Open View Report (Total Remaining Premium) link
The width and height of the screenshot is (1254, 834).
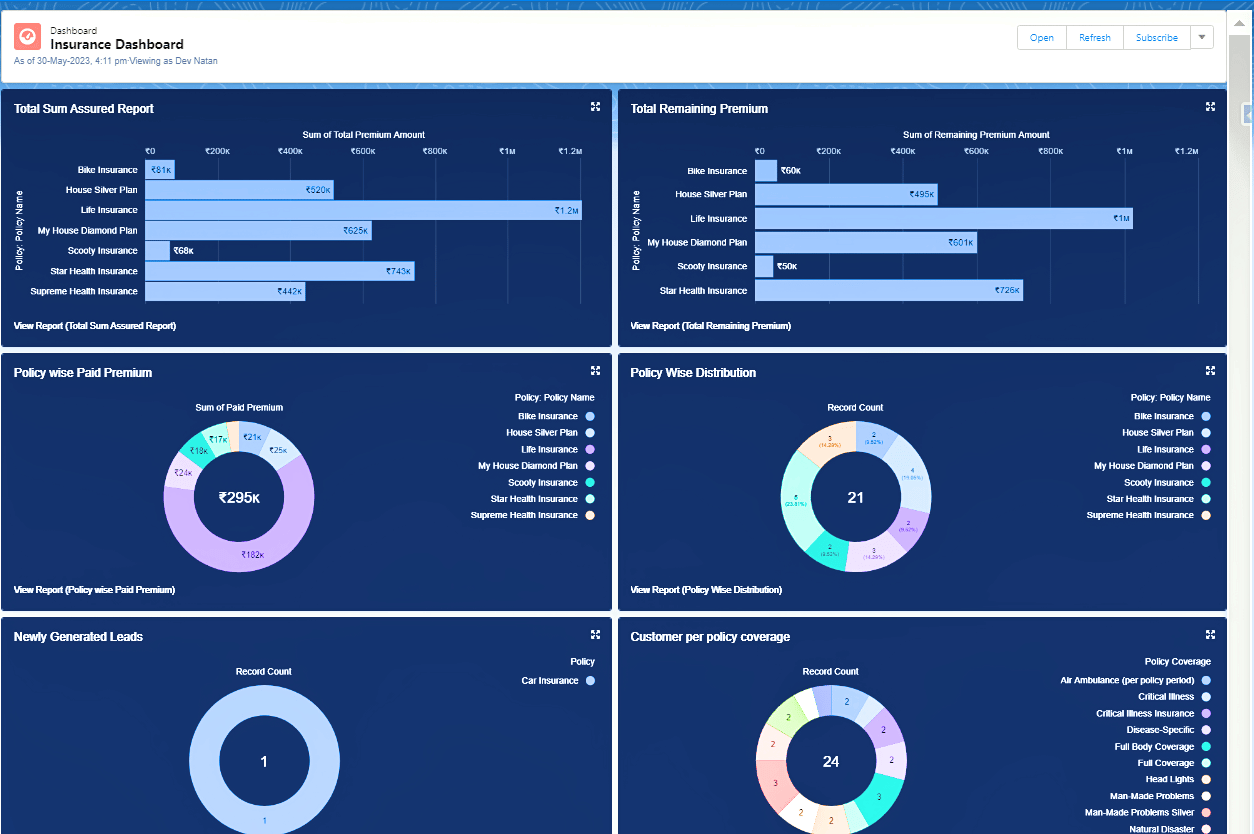(711, 326)
